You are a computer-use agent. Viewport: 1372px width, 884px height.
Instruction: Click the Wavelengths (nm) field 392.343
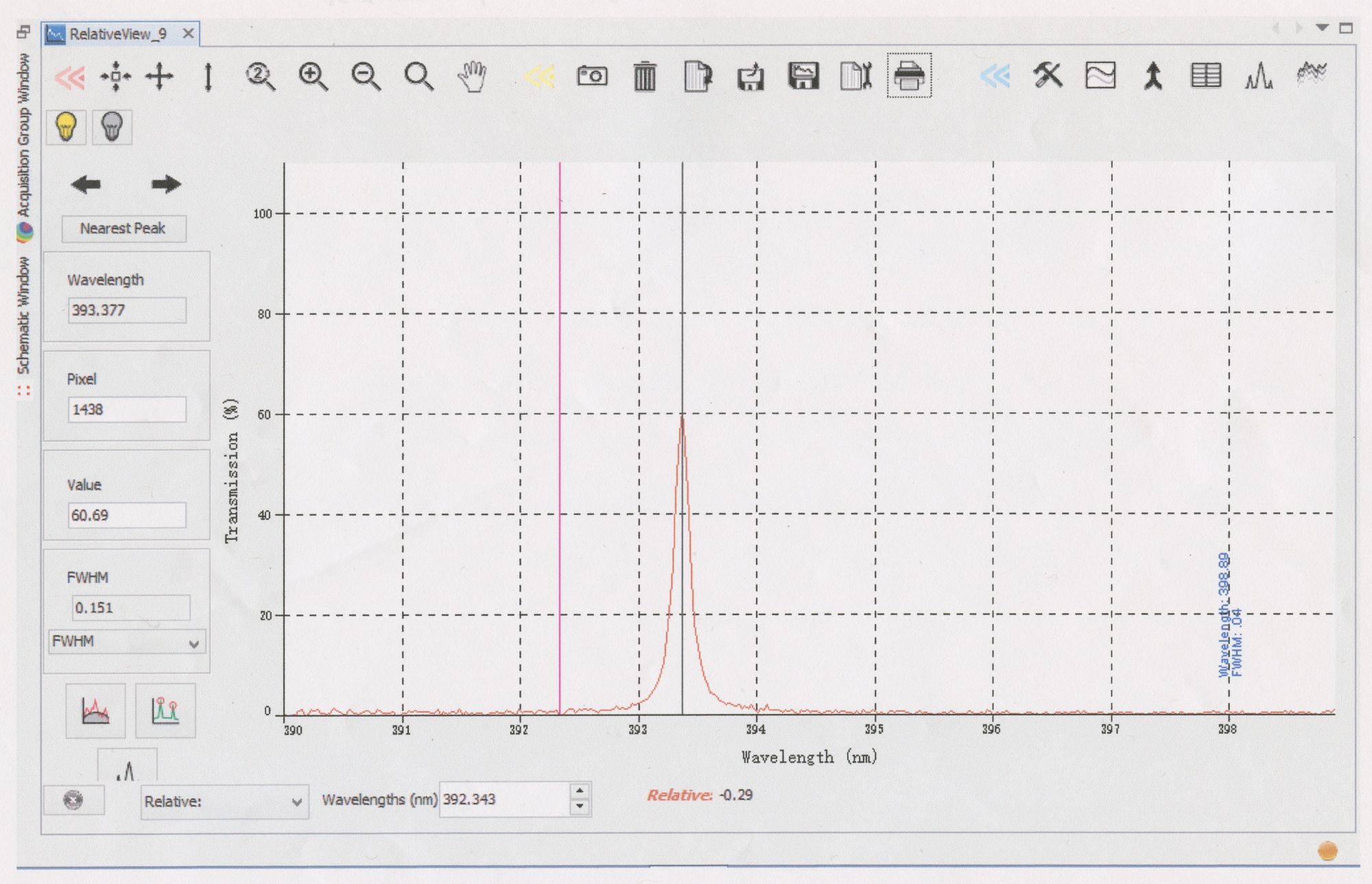[505, 800]
